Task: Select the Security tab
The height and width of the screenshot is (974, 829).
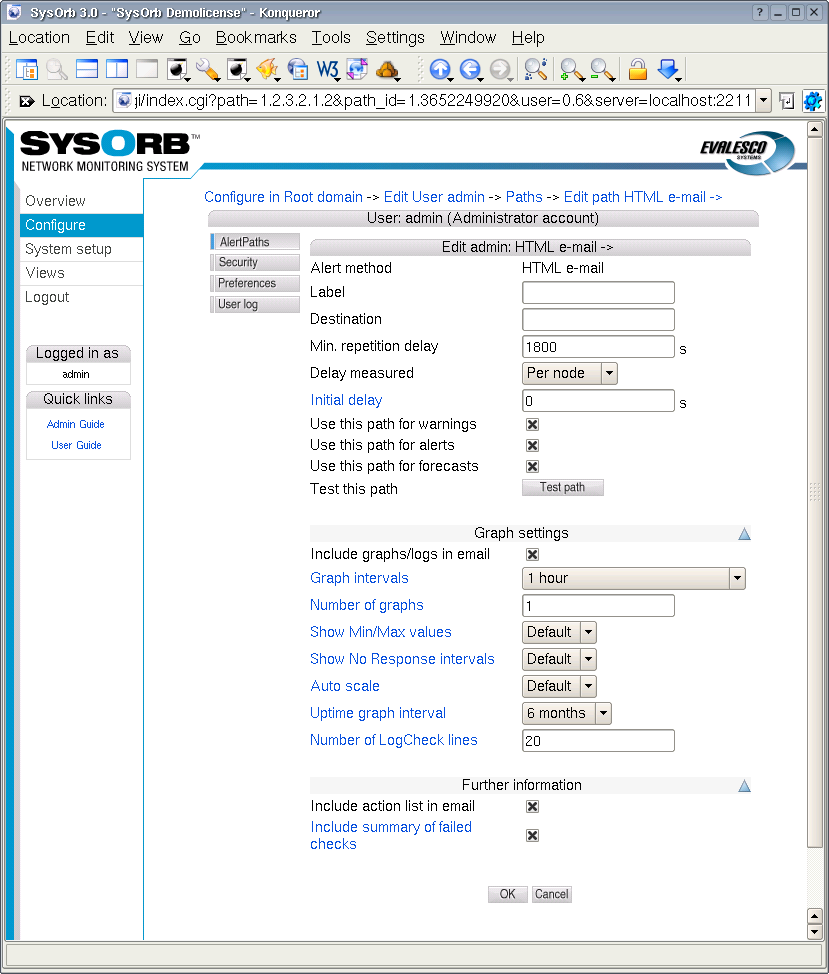Action: point(255,262)
